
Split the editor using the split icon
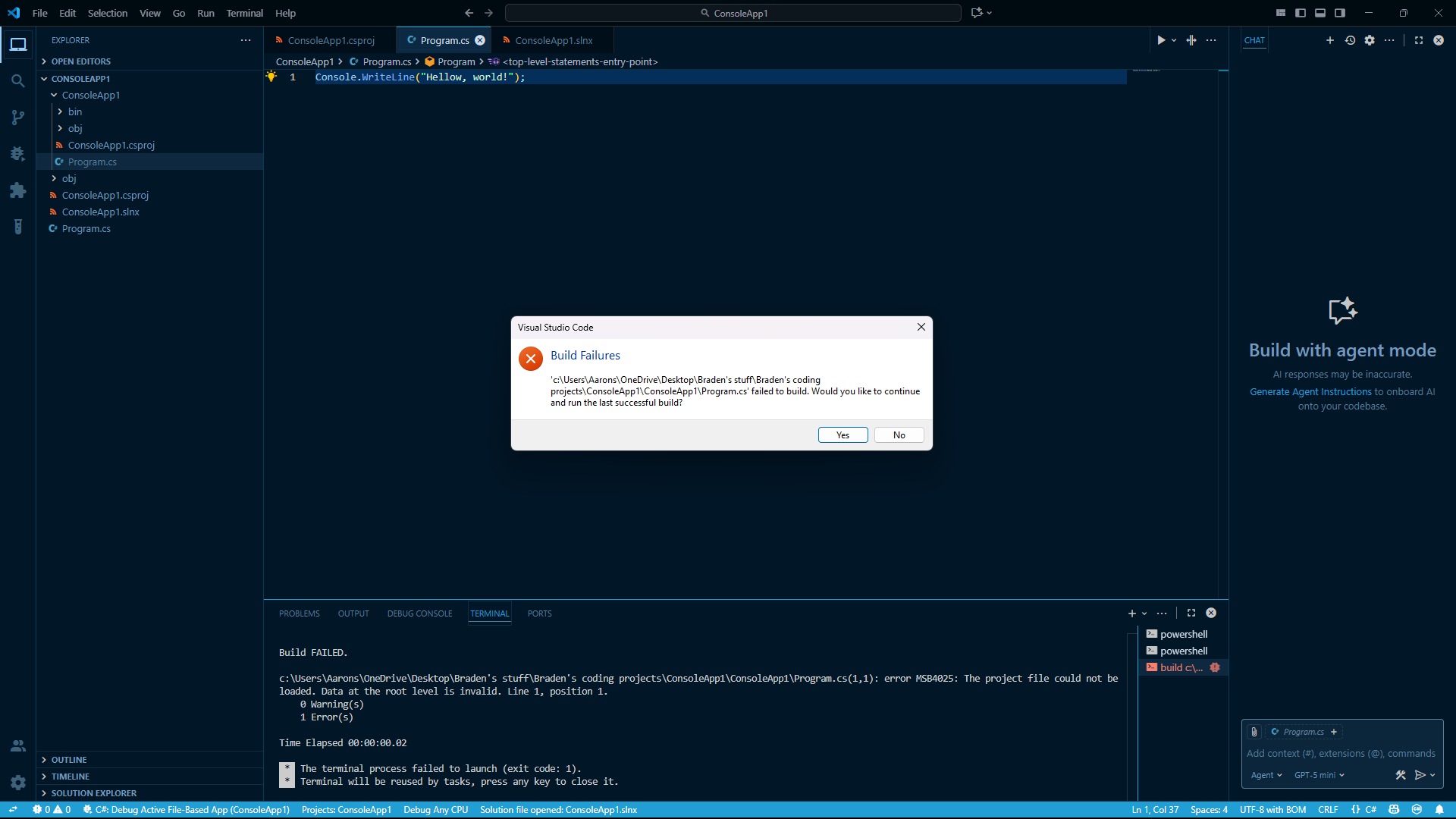tap(1191, 40)
